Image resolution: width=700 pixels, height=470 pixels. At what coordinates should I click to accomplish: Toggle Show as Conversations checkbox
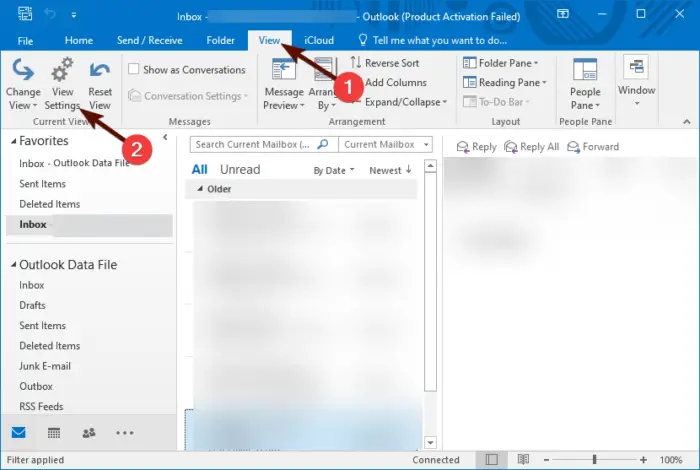click(x=133, y=69)
